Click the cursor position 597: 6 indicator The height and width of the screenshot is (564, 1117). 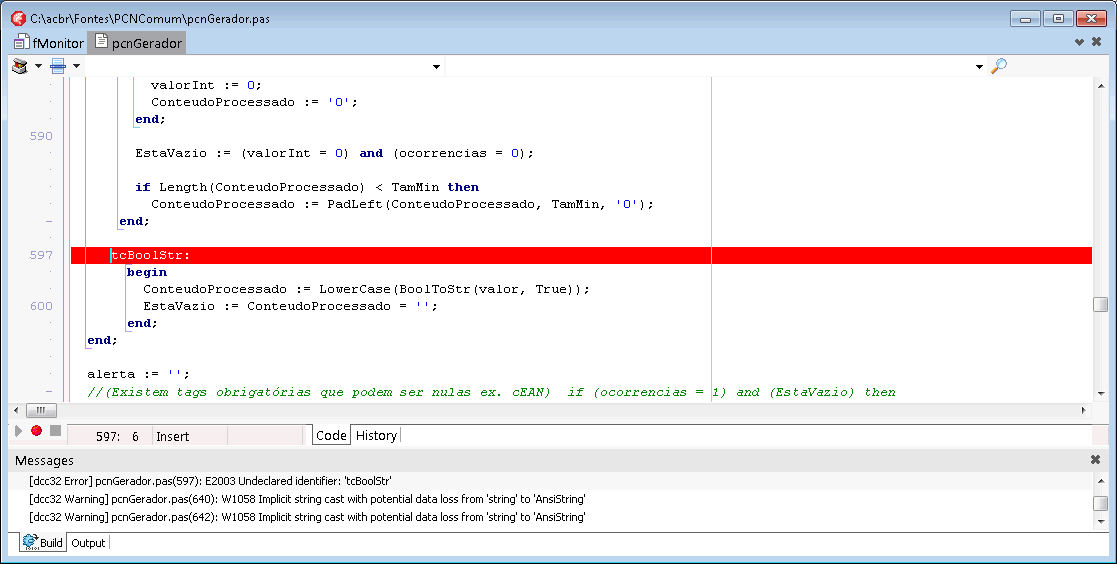click(118, 437)
